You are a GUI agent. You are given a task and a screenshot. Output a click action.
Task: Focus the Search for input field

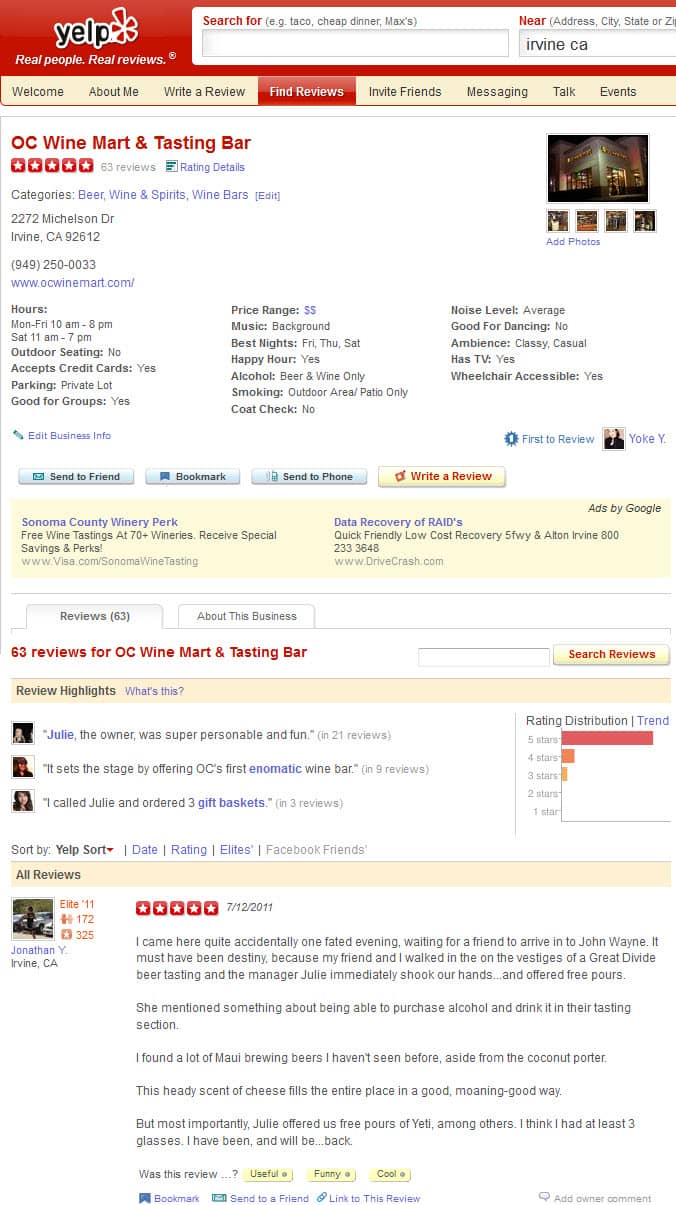[355, 44]
